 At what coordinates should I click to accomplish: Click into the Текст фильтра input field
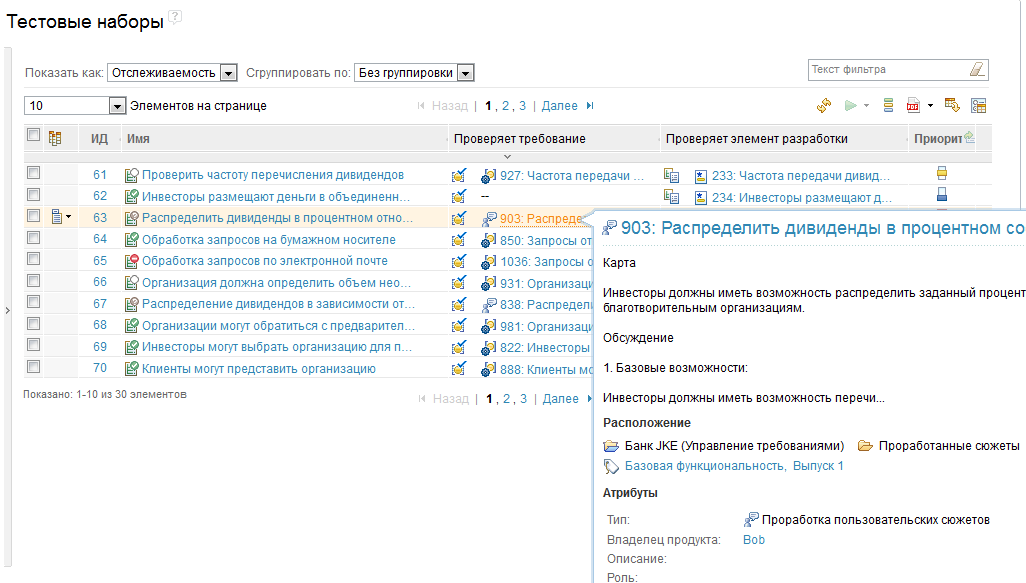[885, 70]
